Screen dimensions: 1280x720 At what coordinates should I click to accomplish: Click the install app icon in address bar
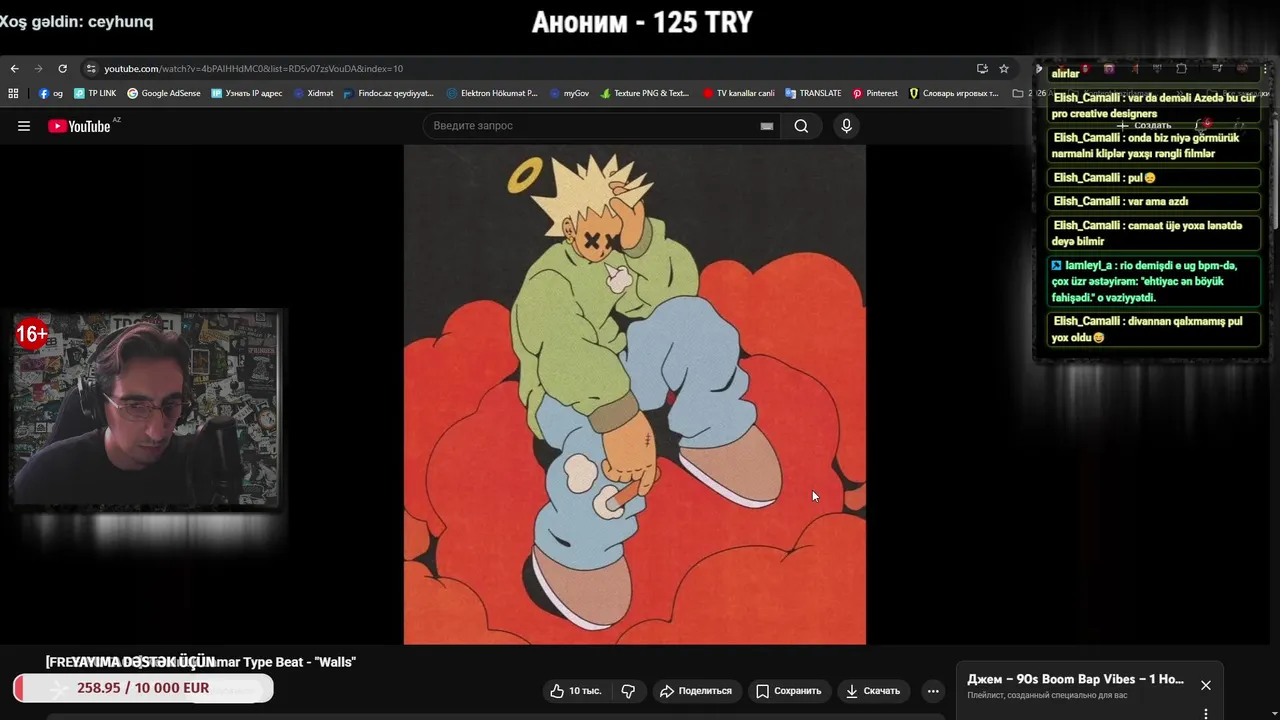[982, 69]
